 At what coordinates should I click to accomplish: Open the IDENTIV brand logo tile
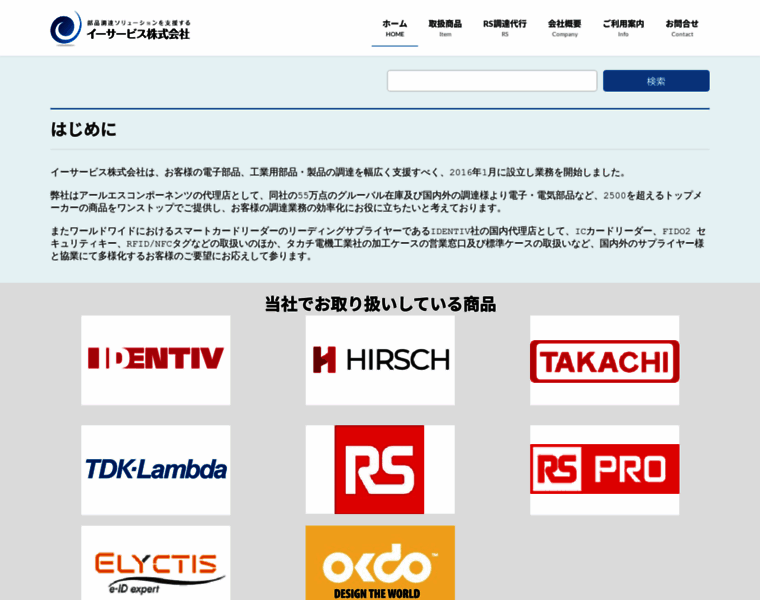pyautogui.click(x=156, y=360)
